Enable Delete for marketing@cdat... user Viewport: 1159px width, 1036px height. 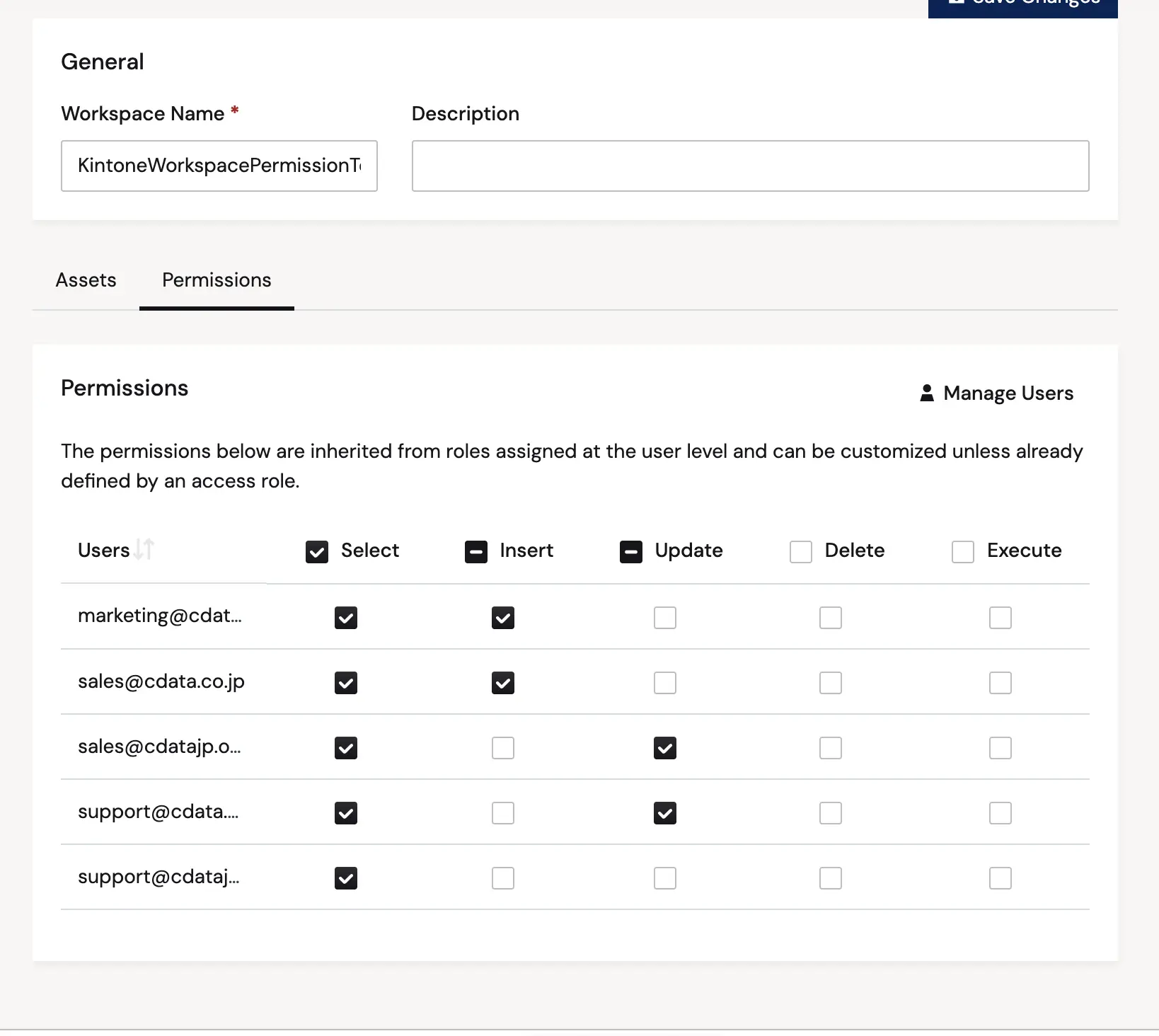[831, 618]
